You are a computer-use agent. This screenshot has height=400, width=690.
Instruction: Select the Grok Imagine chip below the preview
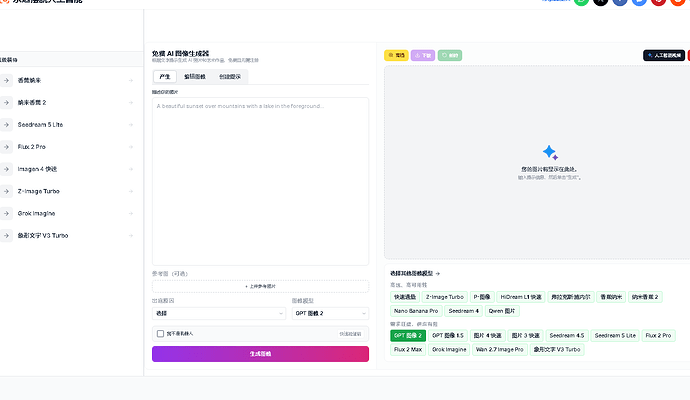click(449, 350)
